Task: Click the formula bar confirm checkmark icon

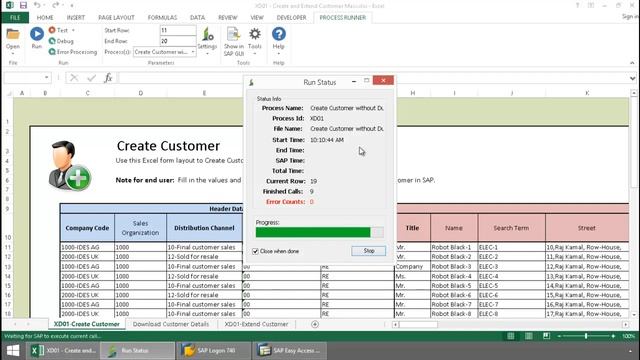Action: (91, 78)
